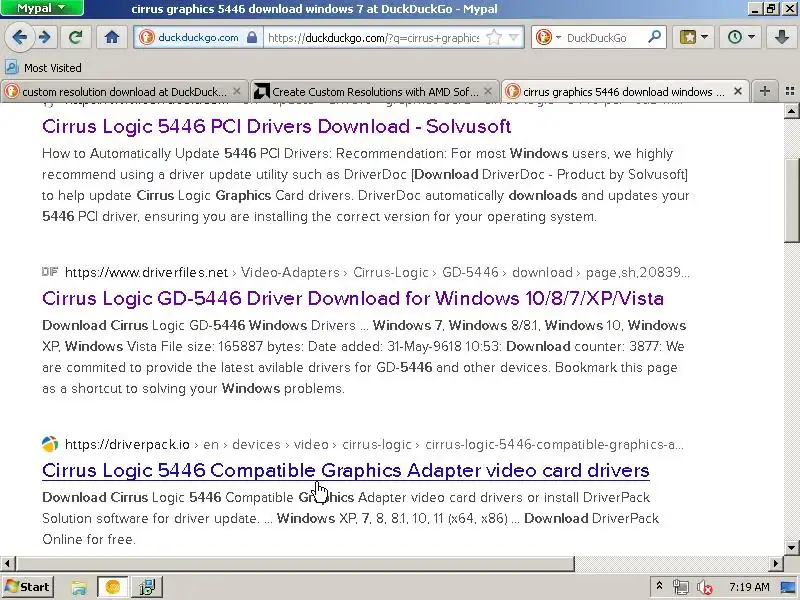800x600 pixels.
Task: Go back to the previous page
Action: click(x=19, y=37)
